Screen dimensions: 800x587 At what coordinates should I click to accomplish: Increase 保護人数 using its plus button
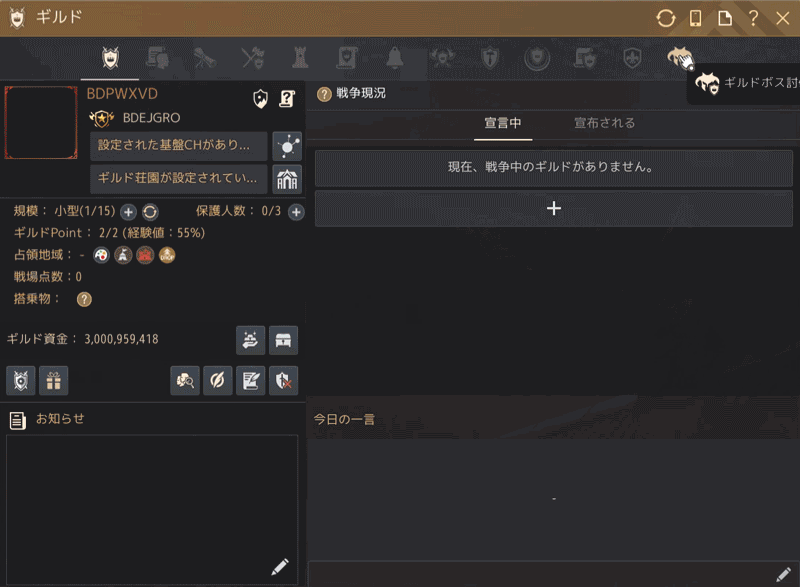296,212
